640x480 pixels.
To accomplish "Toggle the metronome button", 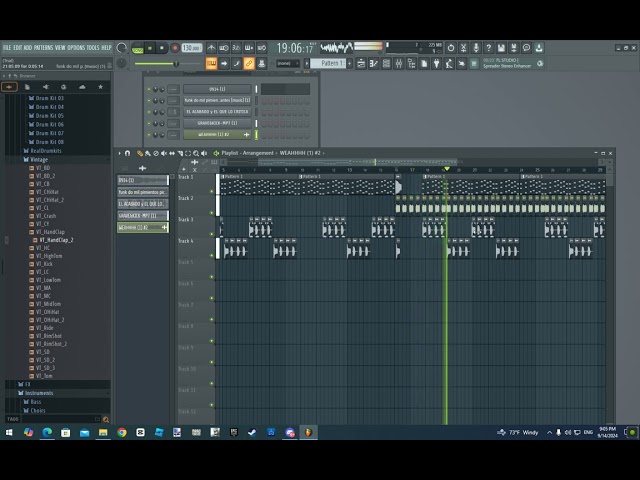I will point(211,48).
